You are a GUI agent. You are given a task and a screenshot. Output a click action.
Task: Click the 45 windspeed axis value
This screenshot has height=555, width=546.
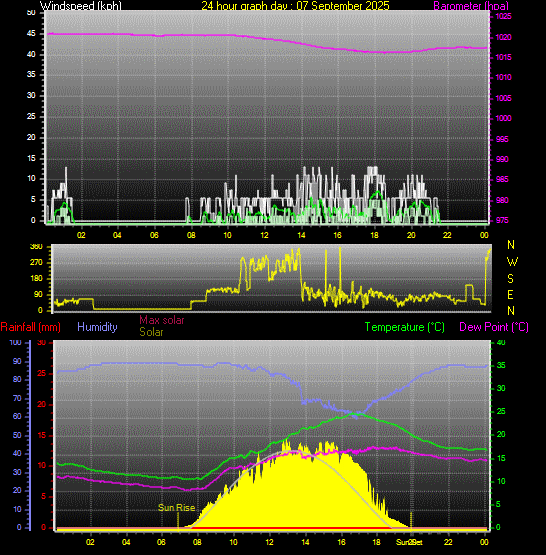pyautogui.click(x=31, y=34)
